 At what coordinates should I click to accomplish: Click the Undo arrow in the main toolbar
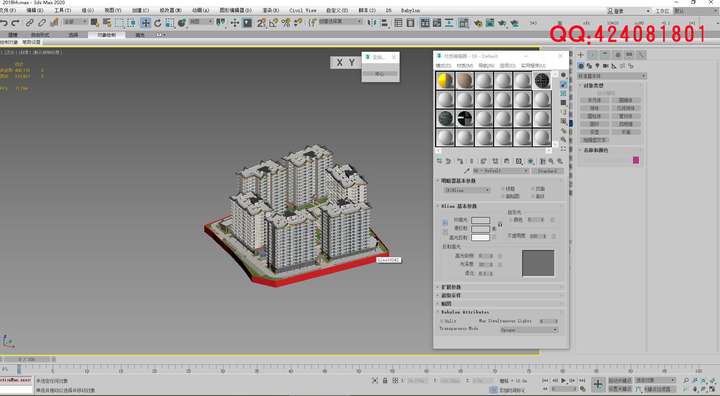pyautogui.click(x=4, y=23)
